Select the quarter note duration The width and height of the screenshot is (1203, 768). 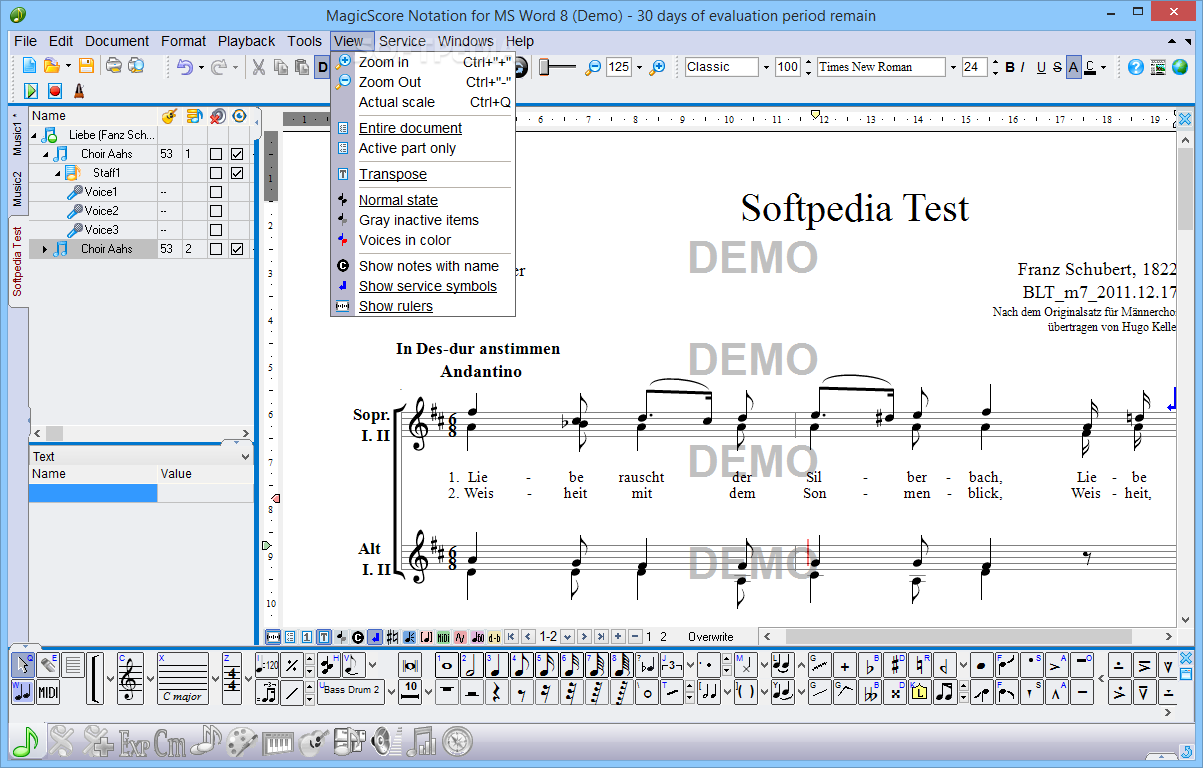tap(497, 665)
